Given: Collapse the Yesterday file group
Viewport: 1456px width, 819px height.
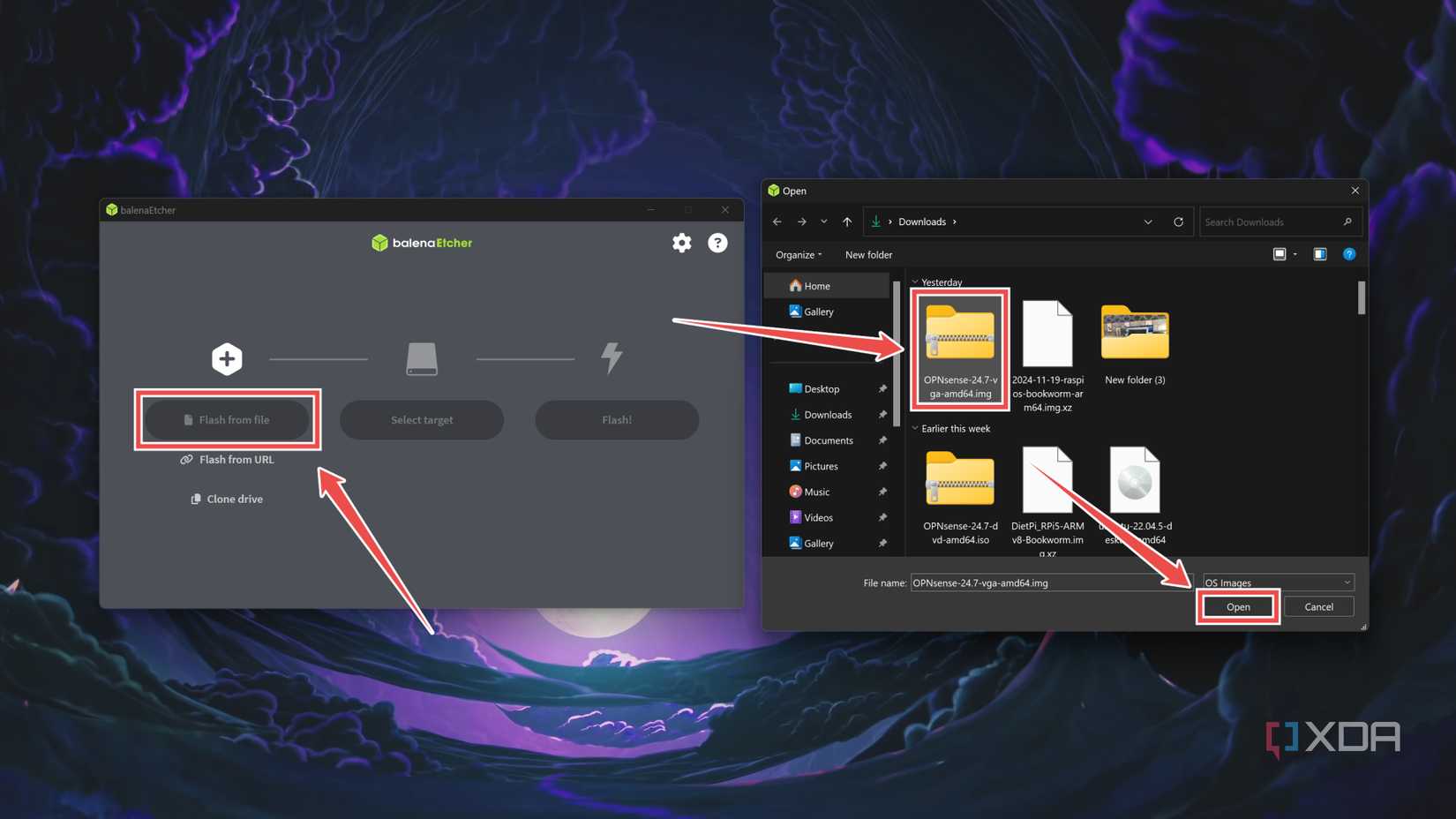Looking at the screenshot, I should 915,282.
